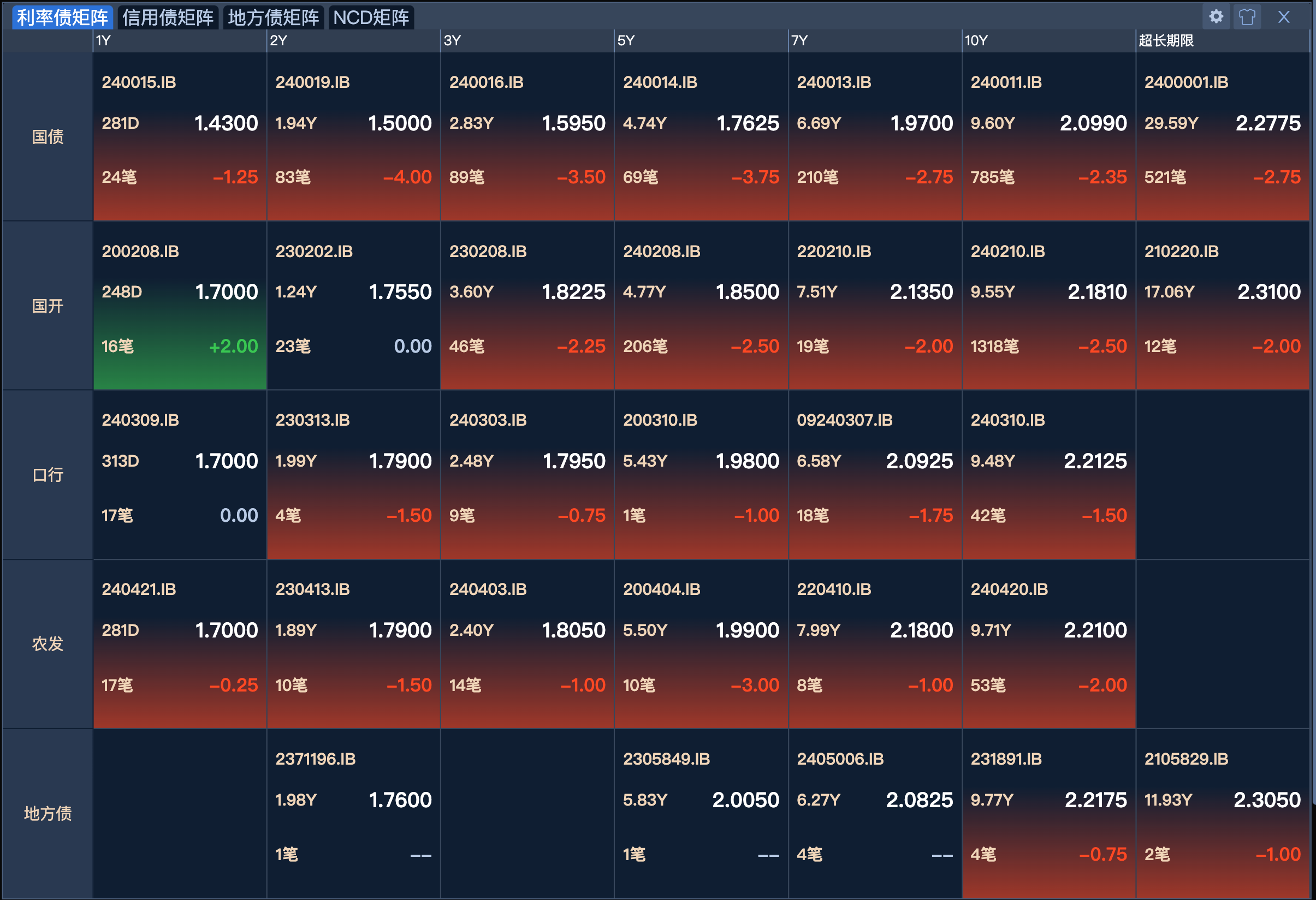Select the 国开 row header
The width and height of the screenshot is (1316, 900).
[48, 306]
